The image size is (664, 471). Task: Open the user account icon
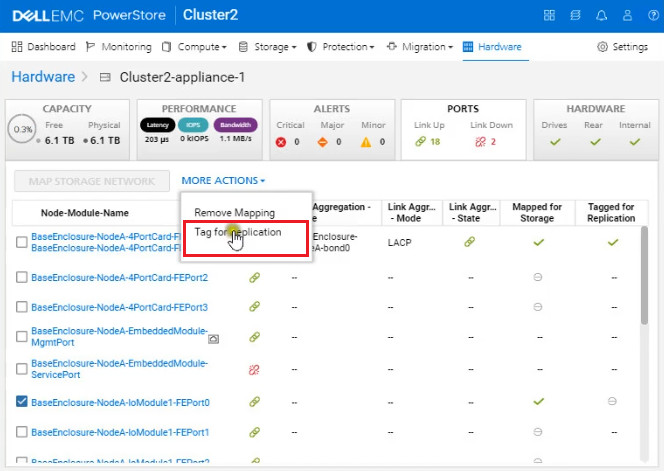(627, 16)
